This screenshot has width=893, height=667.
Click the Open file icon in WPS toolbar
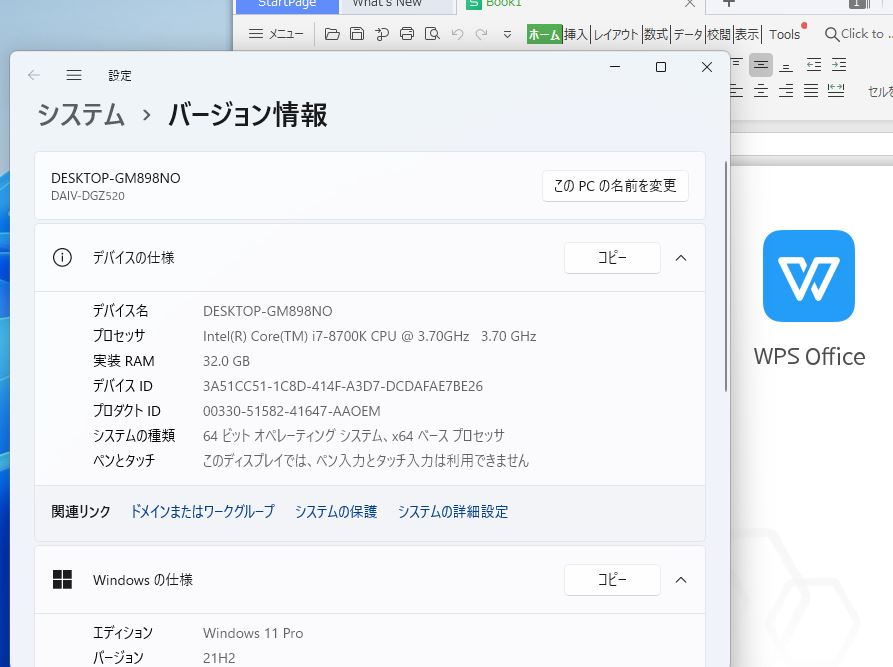(332, 34)
